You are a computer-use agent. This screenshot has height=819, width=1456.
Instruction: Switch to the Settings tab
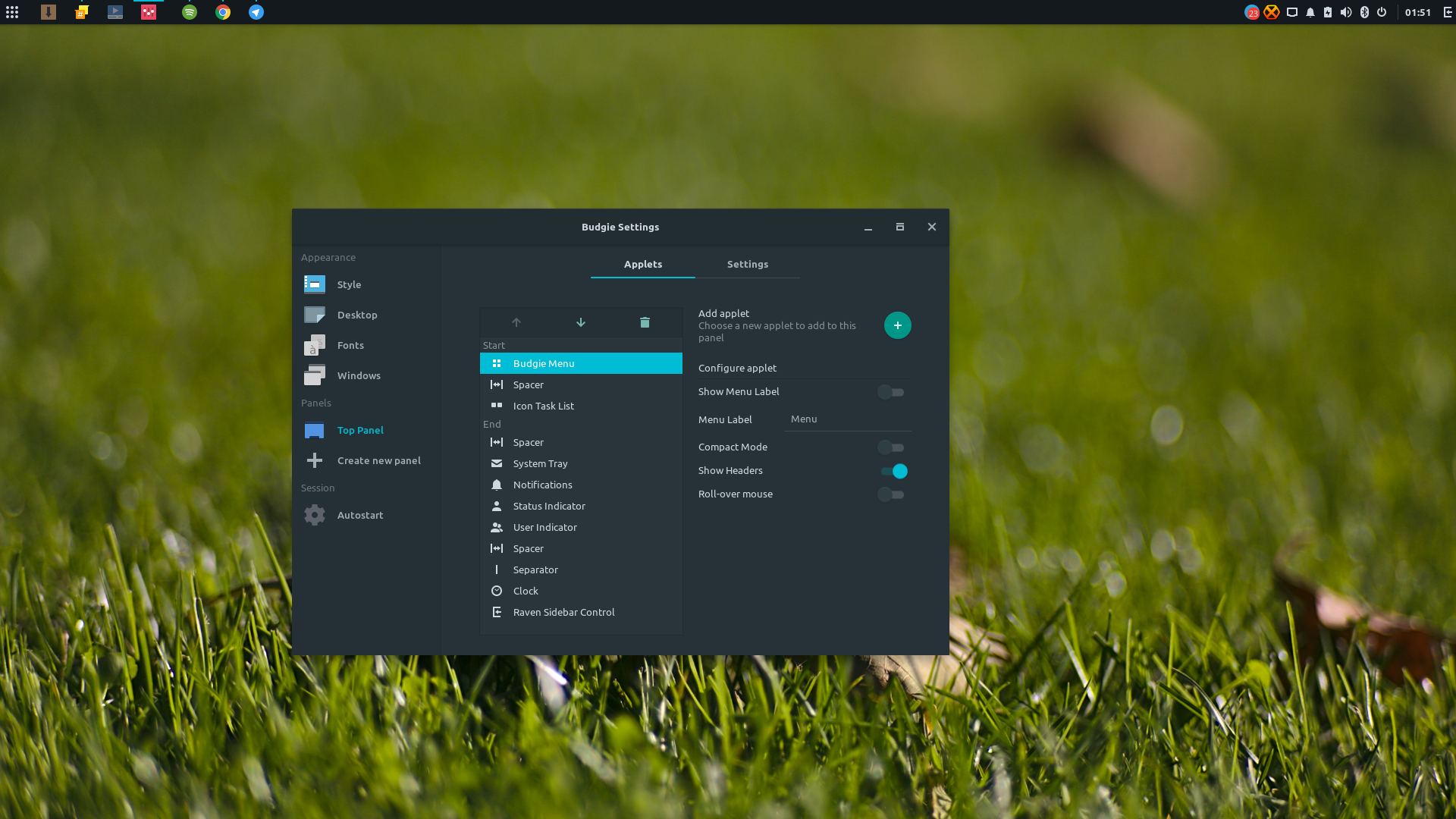click(x=748, y=264)
